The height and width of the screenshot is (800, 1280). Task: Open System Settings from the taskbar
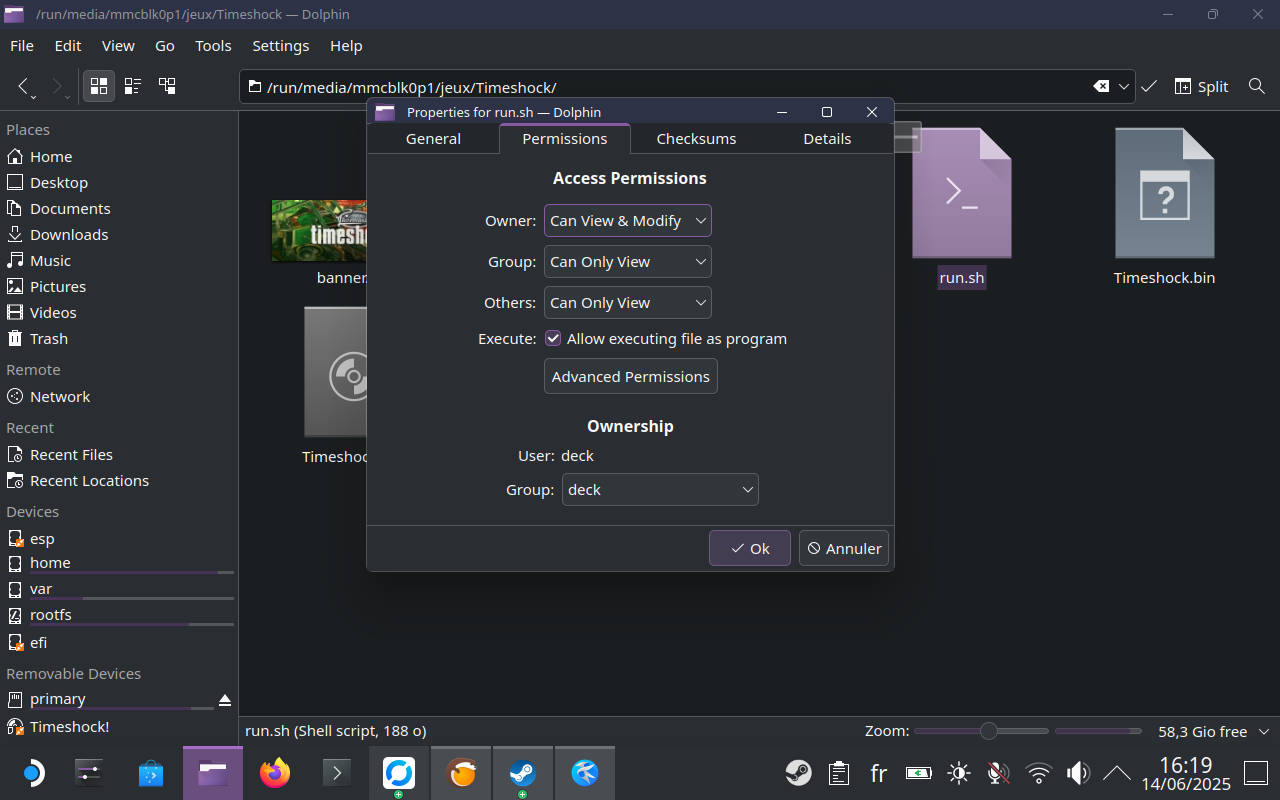pyautogui.click(x=89, y=773)
